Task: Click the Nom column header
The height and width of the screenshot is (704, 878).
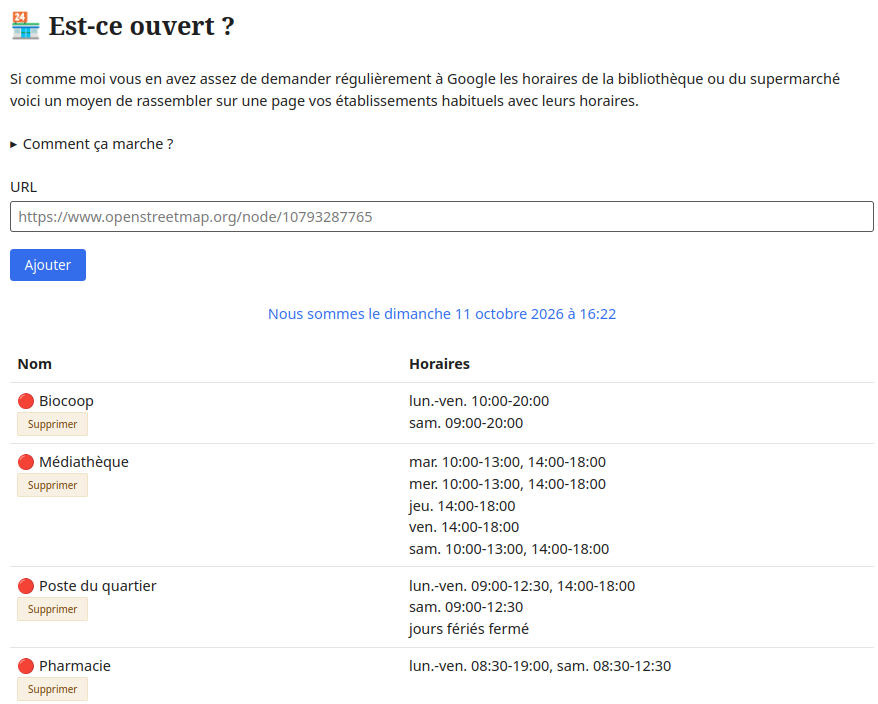Action: pyautogui.click(x=35, y=364)
